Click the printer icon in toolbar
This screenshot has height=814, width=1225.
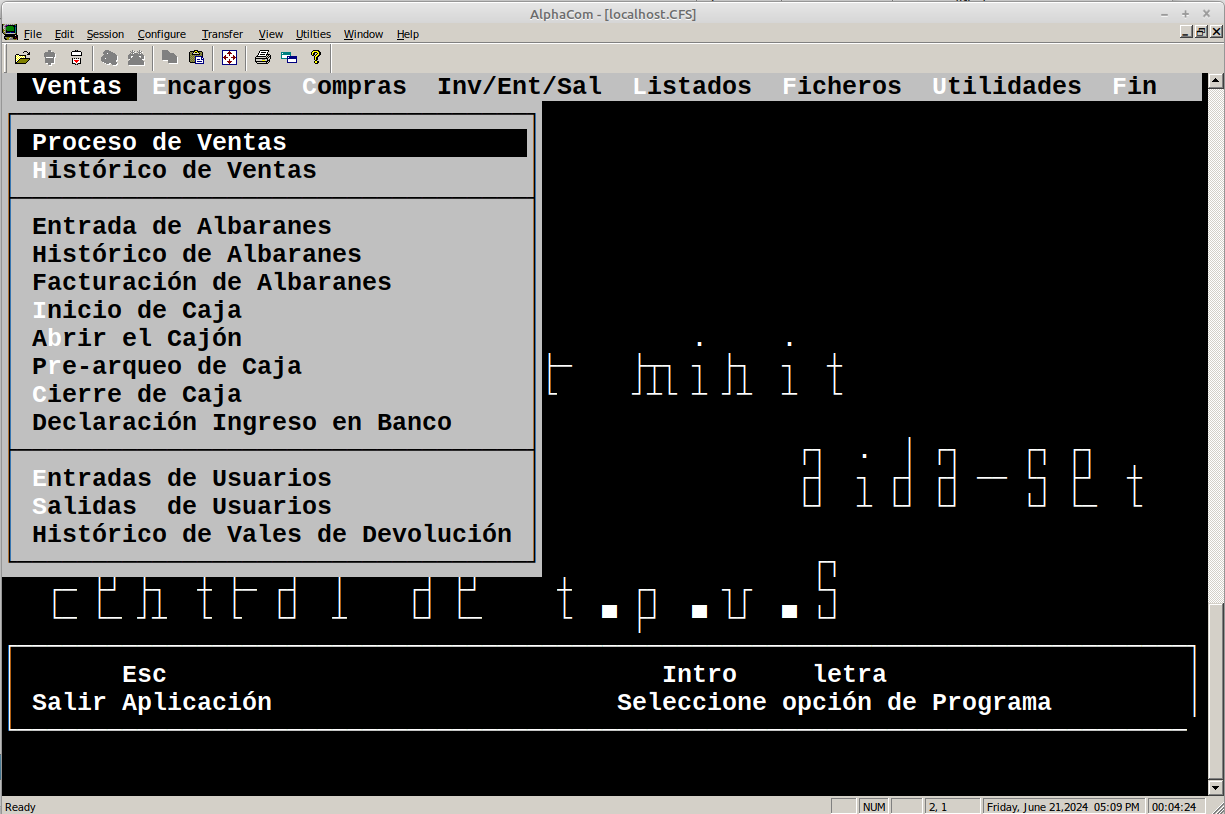[x=262, y=58]
